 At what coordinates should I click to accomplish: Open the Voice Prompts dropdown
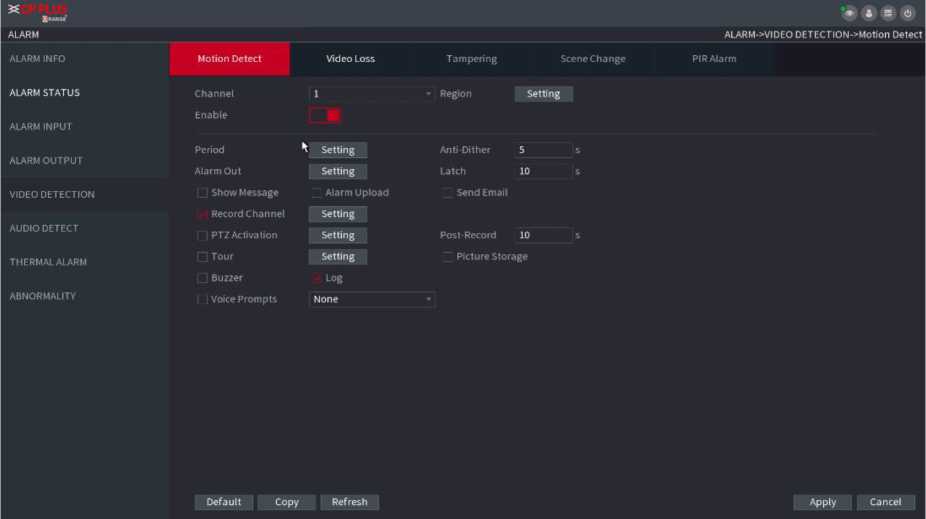pyautogui.click(x=371, y=299)
